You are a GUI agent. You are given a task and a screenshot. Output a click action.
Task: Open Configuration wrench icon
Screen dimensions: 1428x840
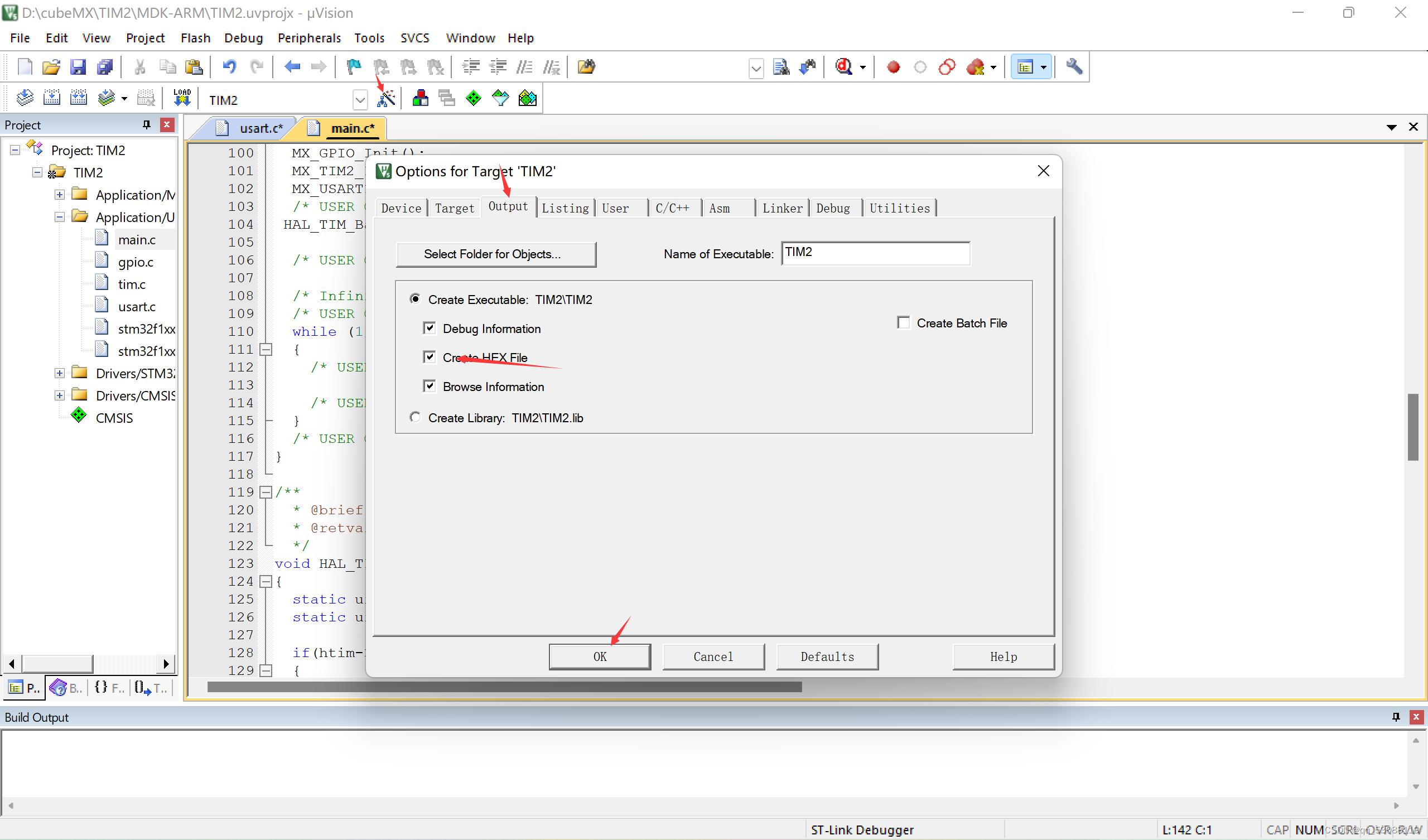(x=1074, y=67)
